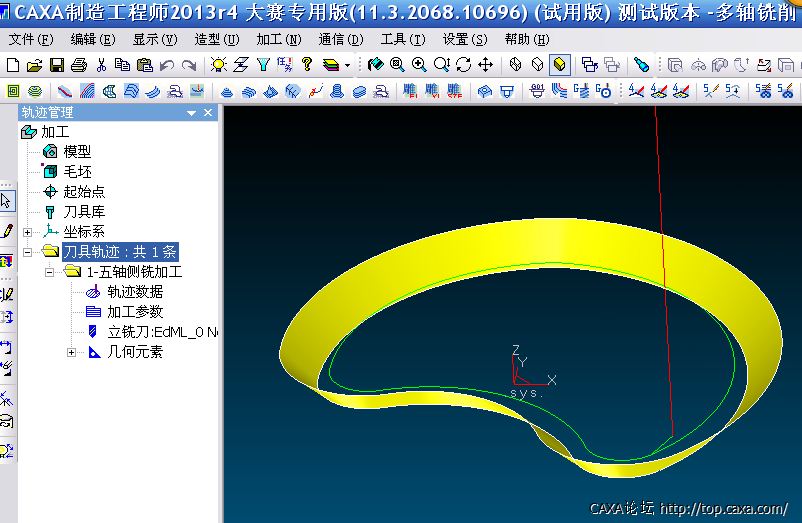Select the 起始点 tree item
Image resolution: width=802 pixels, height=523 pixels.
click(x=74, y=192)
